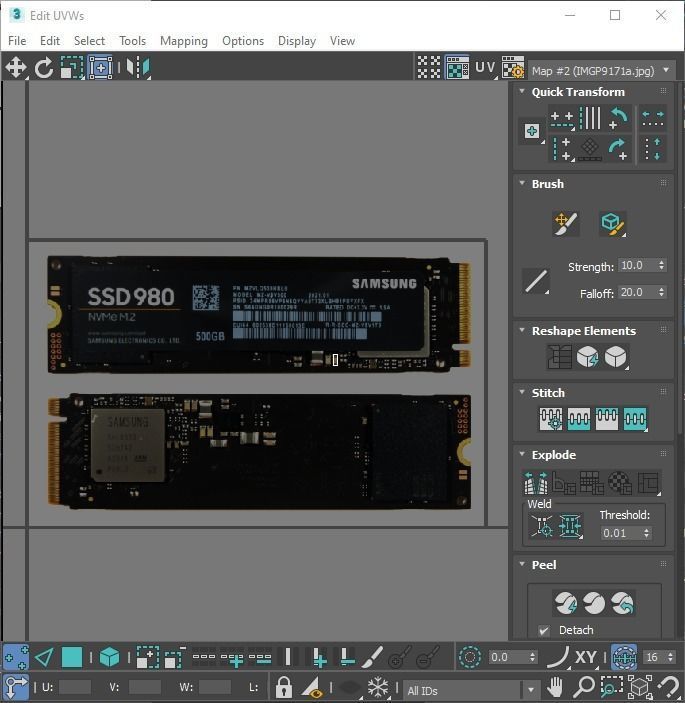Select the Paint Movement brush
This screenshot has height=703, width=685.
566,224
